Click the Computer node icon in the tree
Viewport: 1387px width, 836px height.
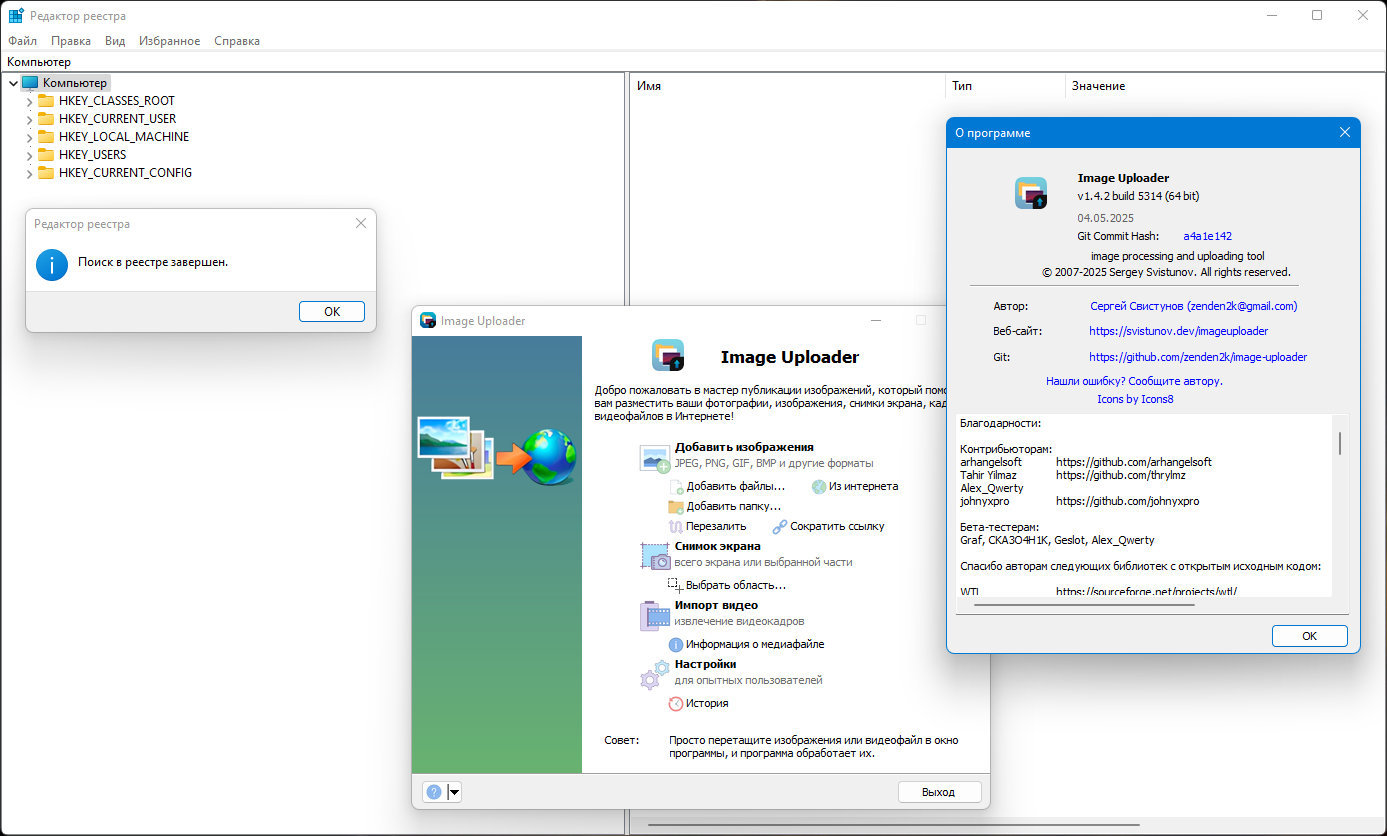pyautogui.click(x=30, y=83)
